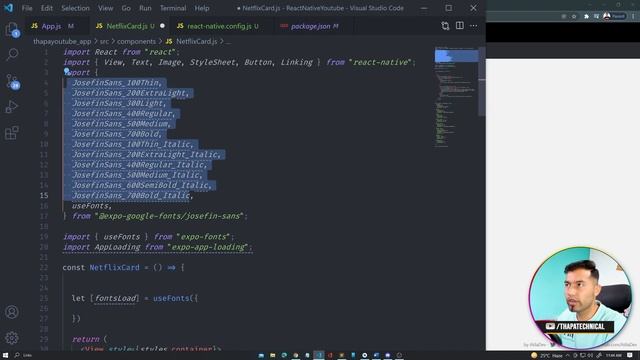The height and width of the screenshot is (360, 640).
Task: Click the VS Code logo icon
Action: (8, 8)
